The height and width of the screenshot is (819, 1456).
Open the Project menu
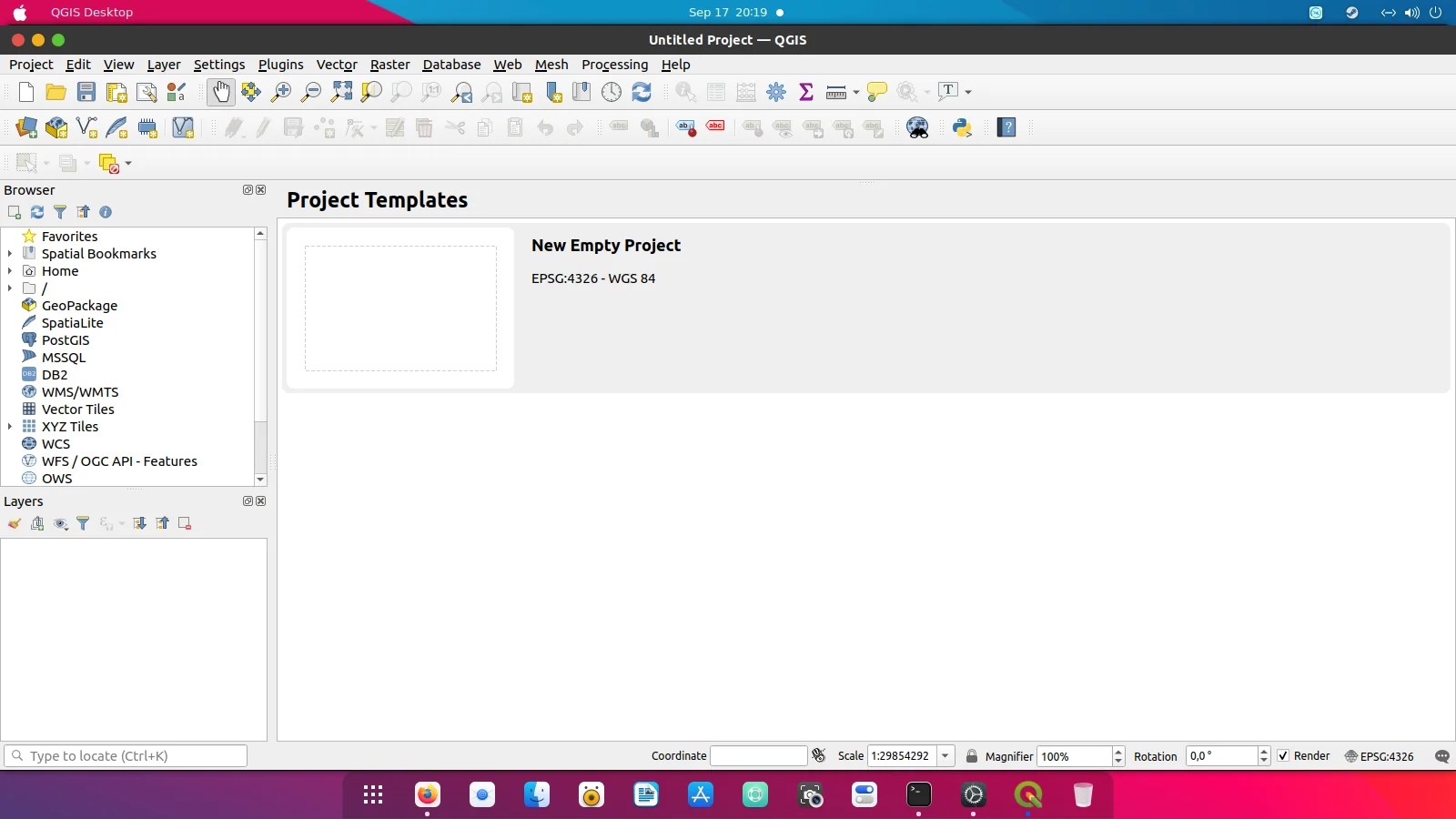tap(31, 65)
